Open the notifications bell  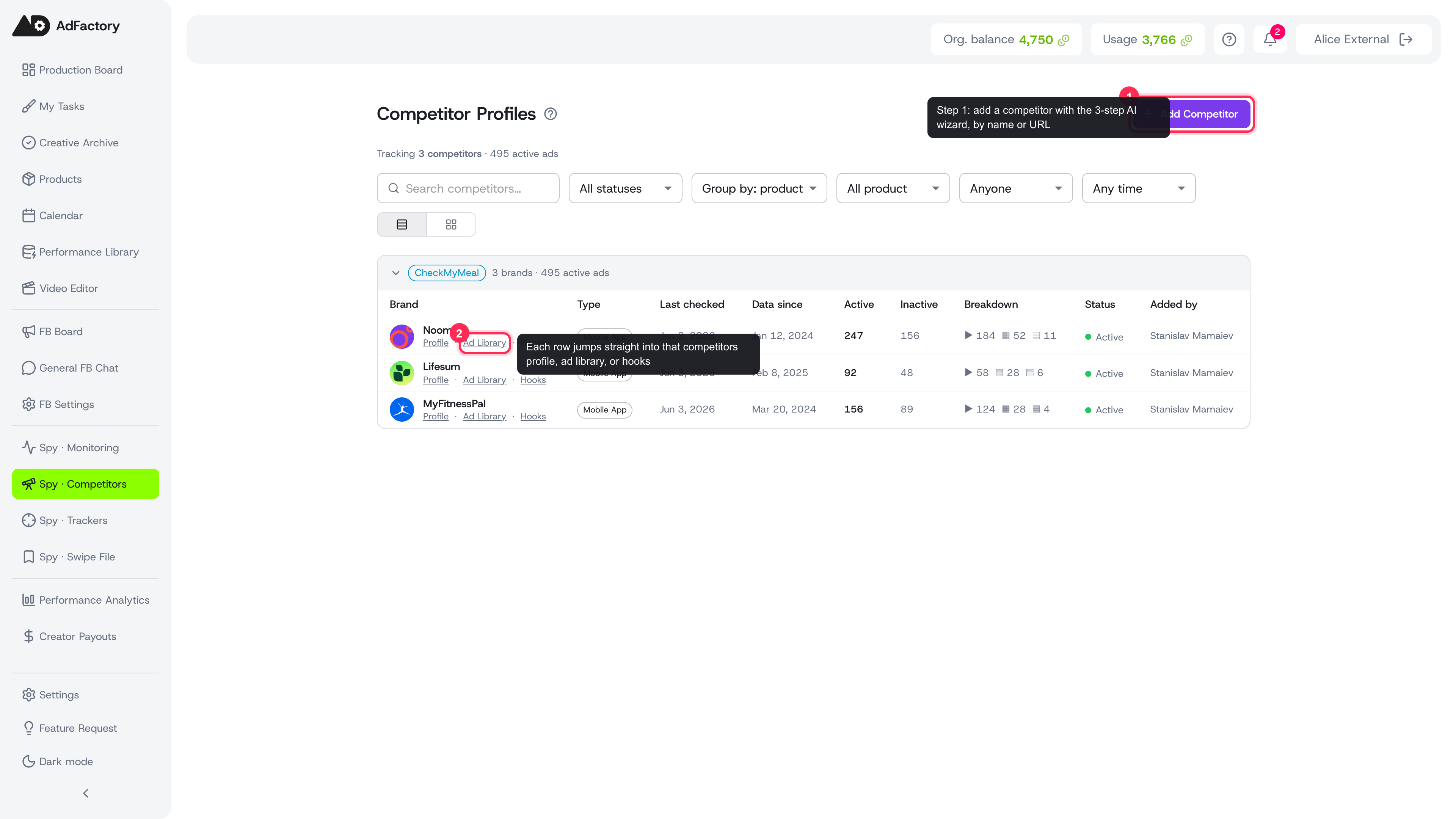1269,39
